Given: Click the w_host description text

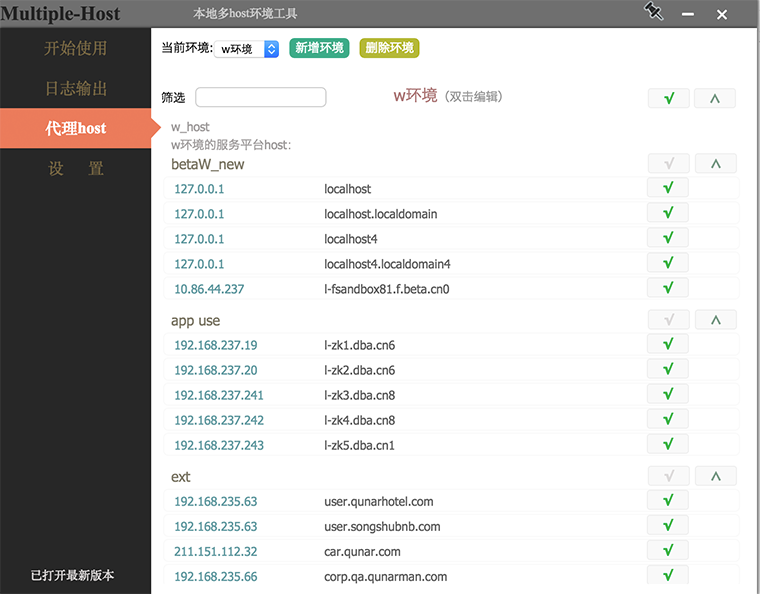Looking at the screenshot, I should point(190,127).
